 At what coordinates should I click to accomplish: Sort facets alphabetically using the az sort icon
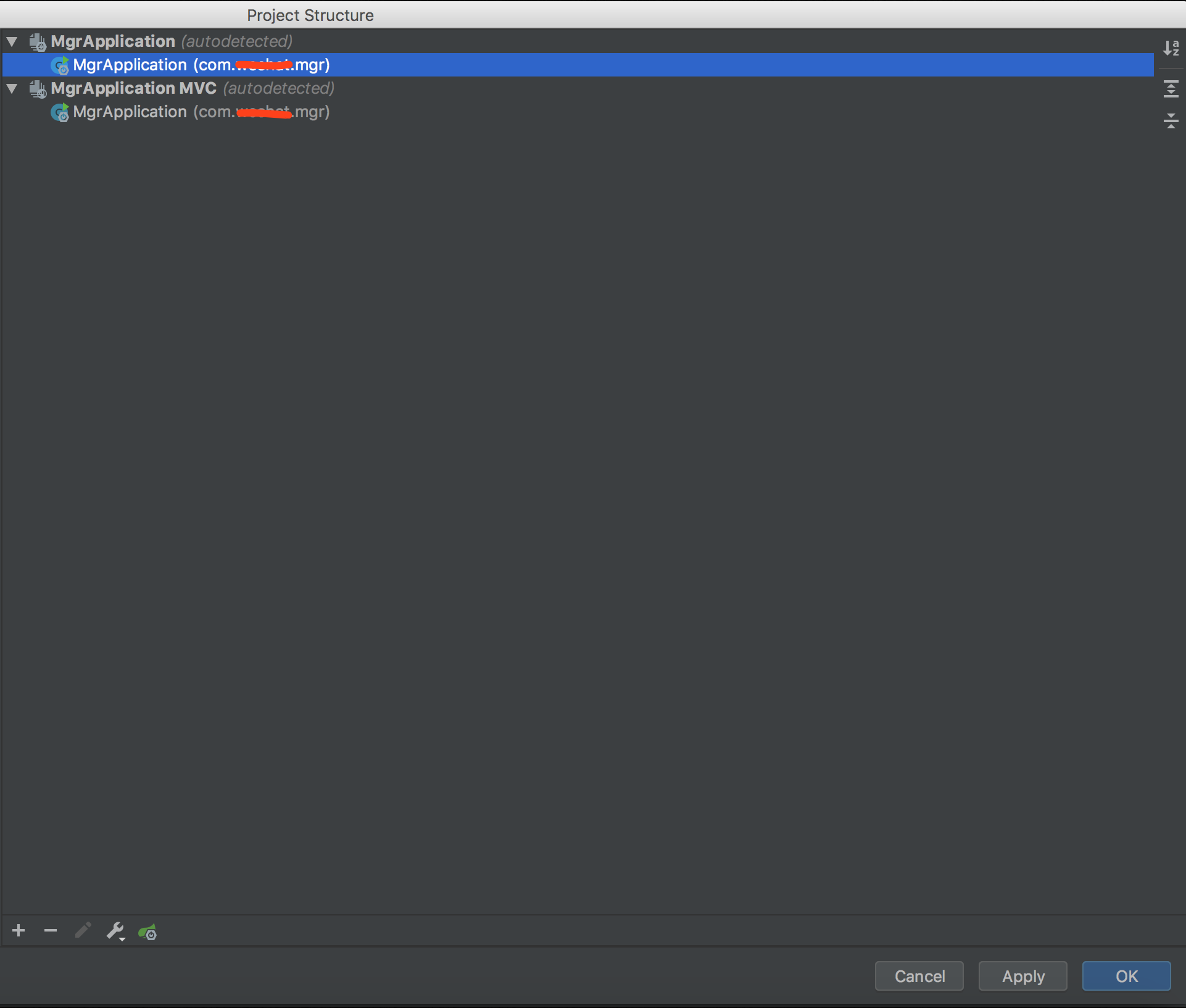(x=1171, y=48)
